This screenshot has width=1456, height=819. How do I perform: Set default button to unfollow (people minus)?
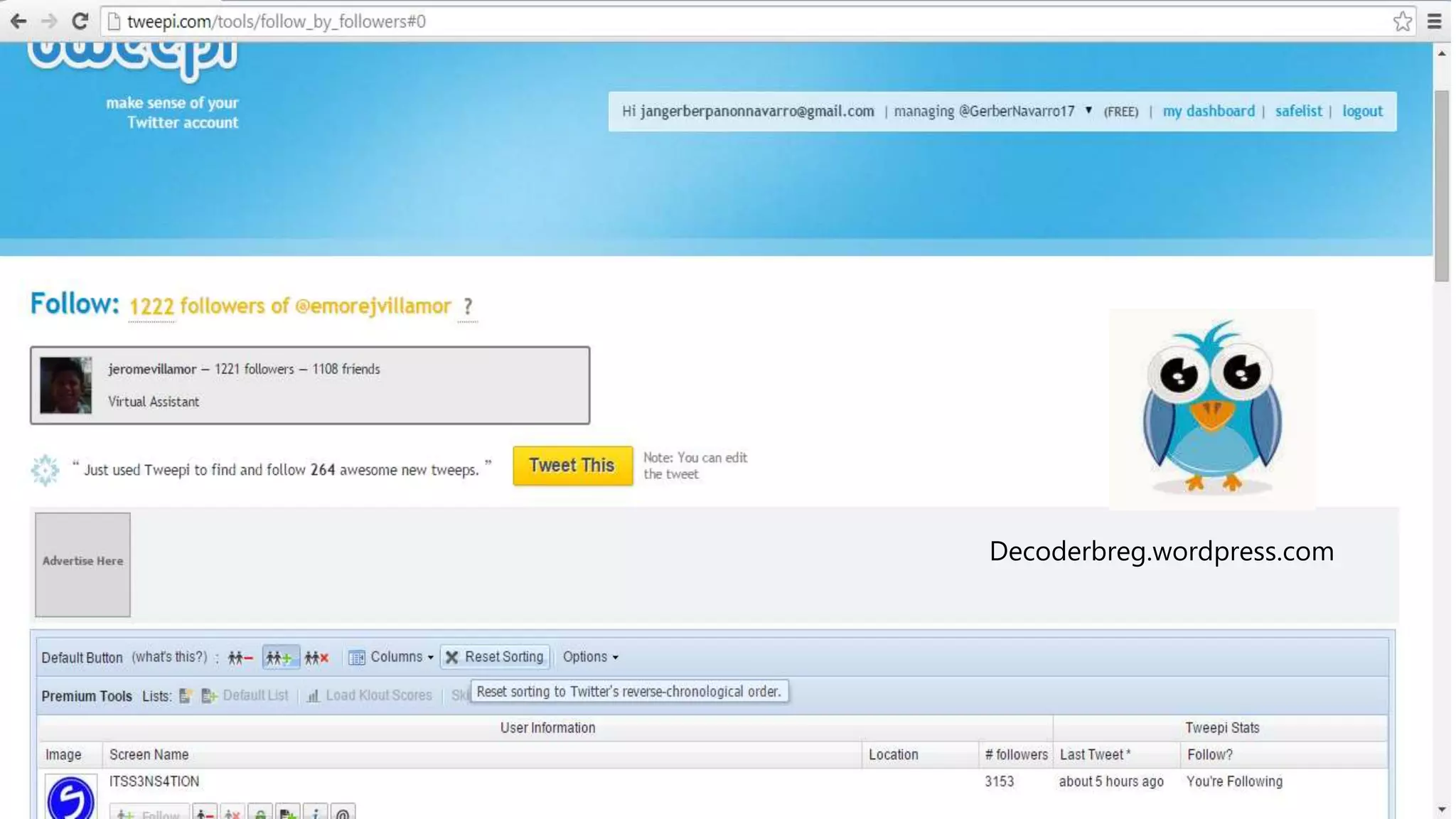(x=240, y=658)
